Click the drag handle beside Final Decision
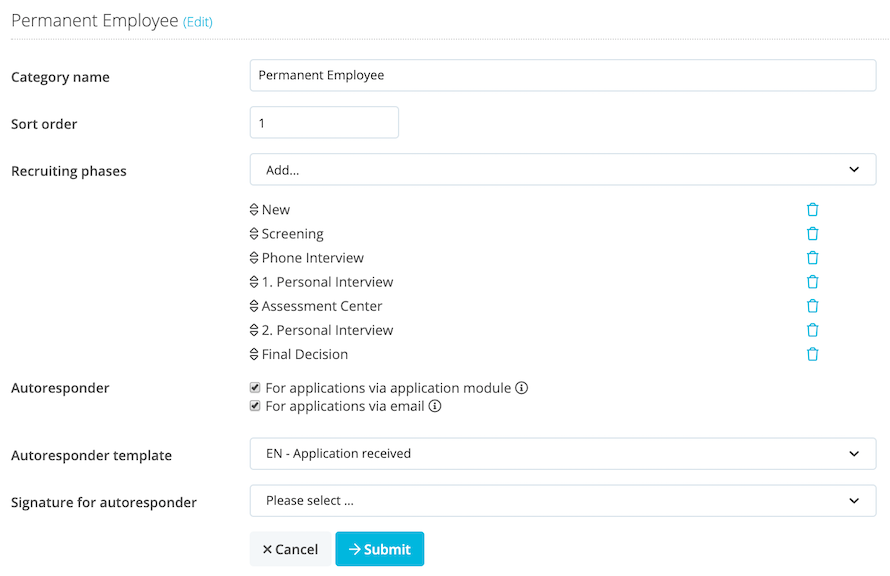 254,354
